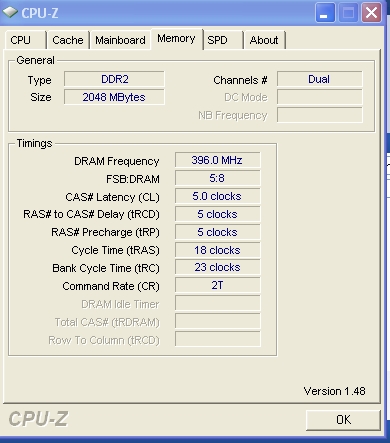The image size is (390, 443).
Task: Click the empty Total CAS# (tRDRAM) field
Action: point(218,322)
